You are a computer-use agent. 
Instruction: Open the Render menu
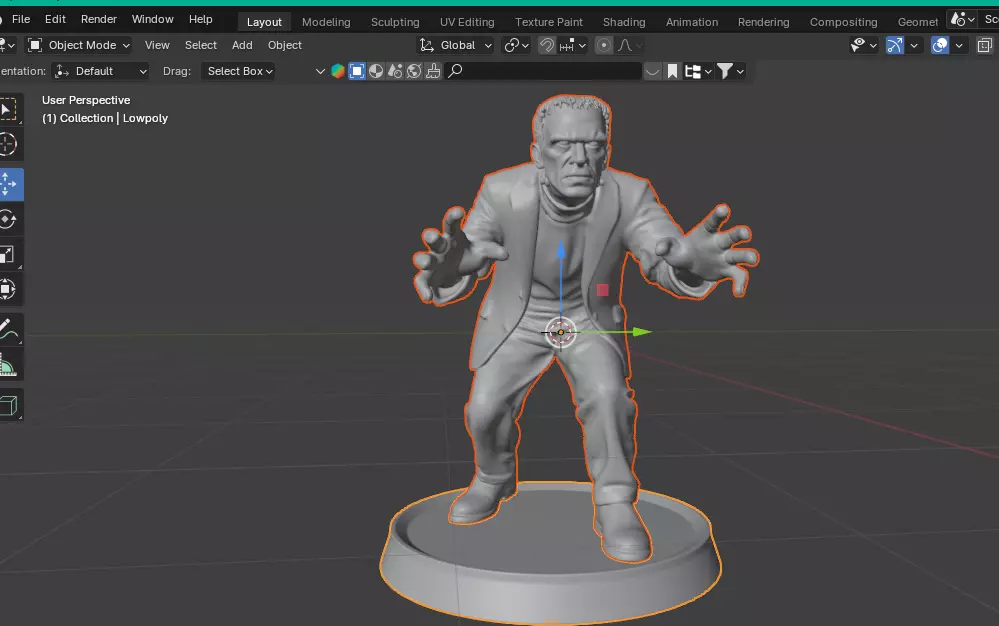coord(99,19)
